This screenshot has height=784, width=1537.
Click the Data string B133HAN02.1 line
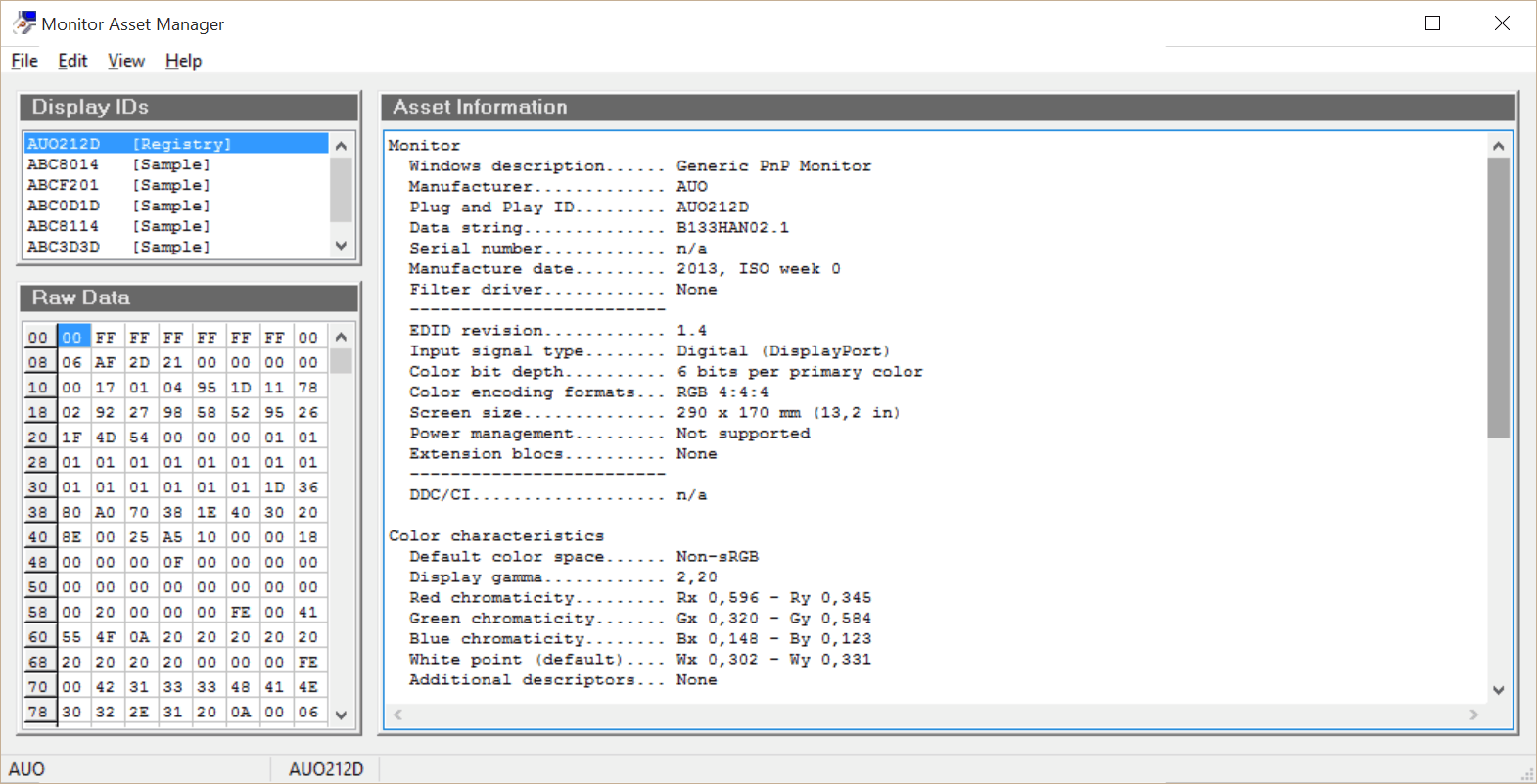tap(599, 228)
